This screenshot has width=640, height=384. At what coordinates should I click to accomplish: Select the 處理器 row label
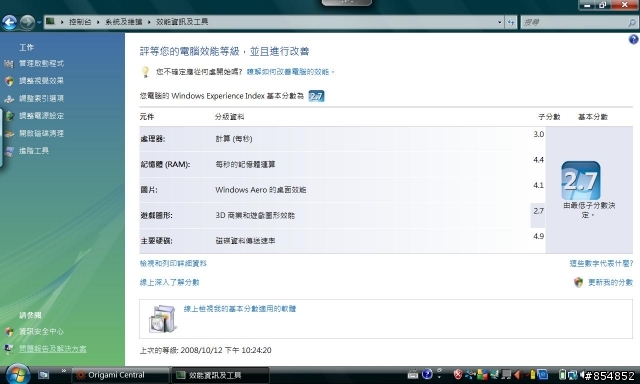click(153, 139)
